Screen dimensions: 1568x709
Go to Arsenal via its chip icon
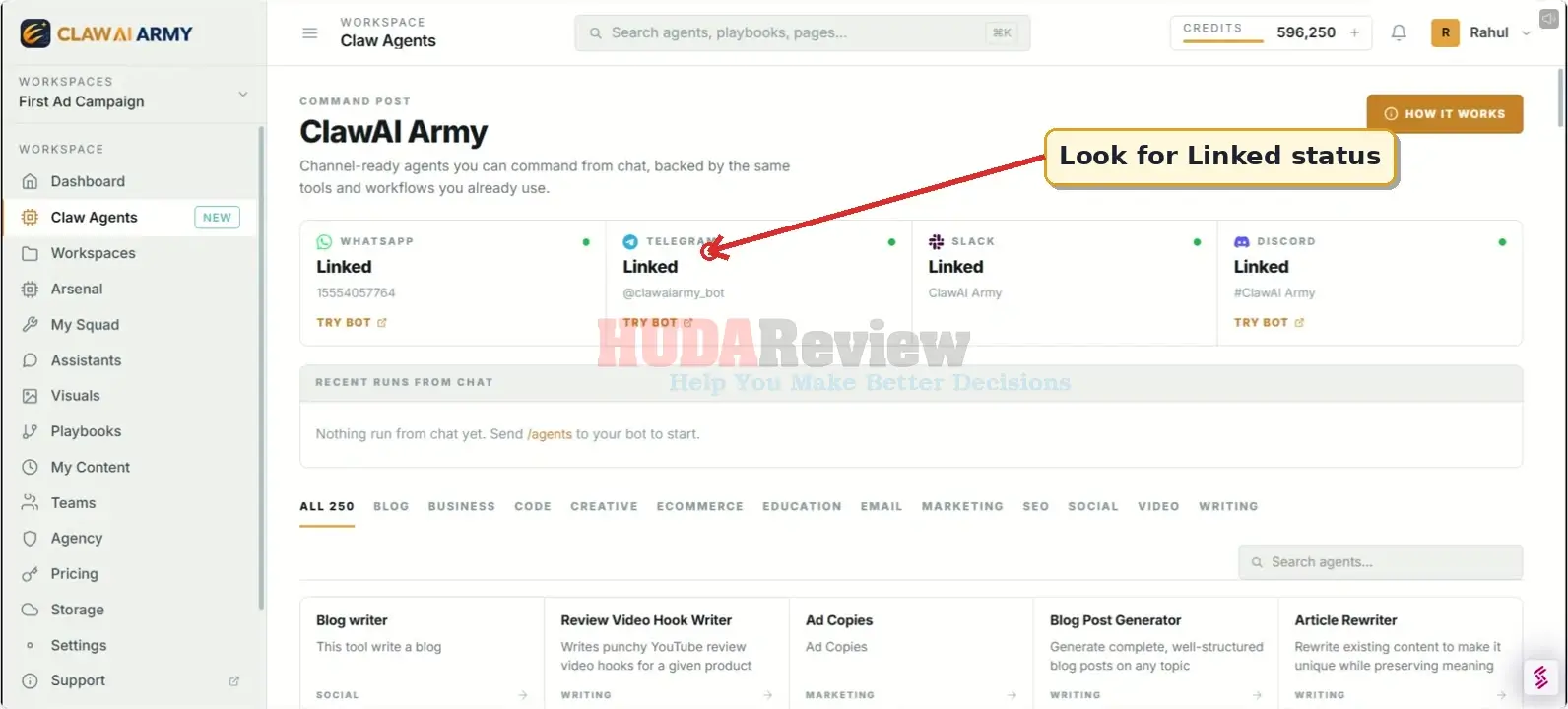click(x=31, y=289)
